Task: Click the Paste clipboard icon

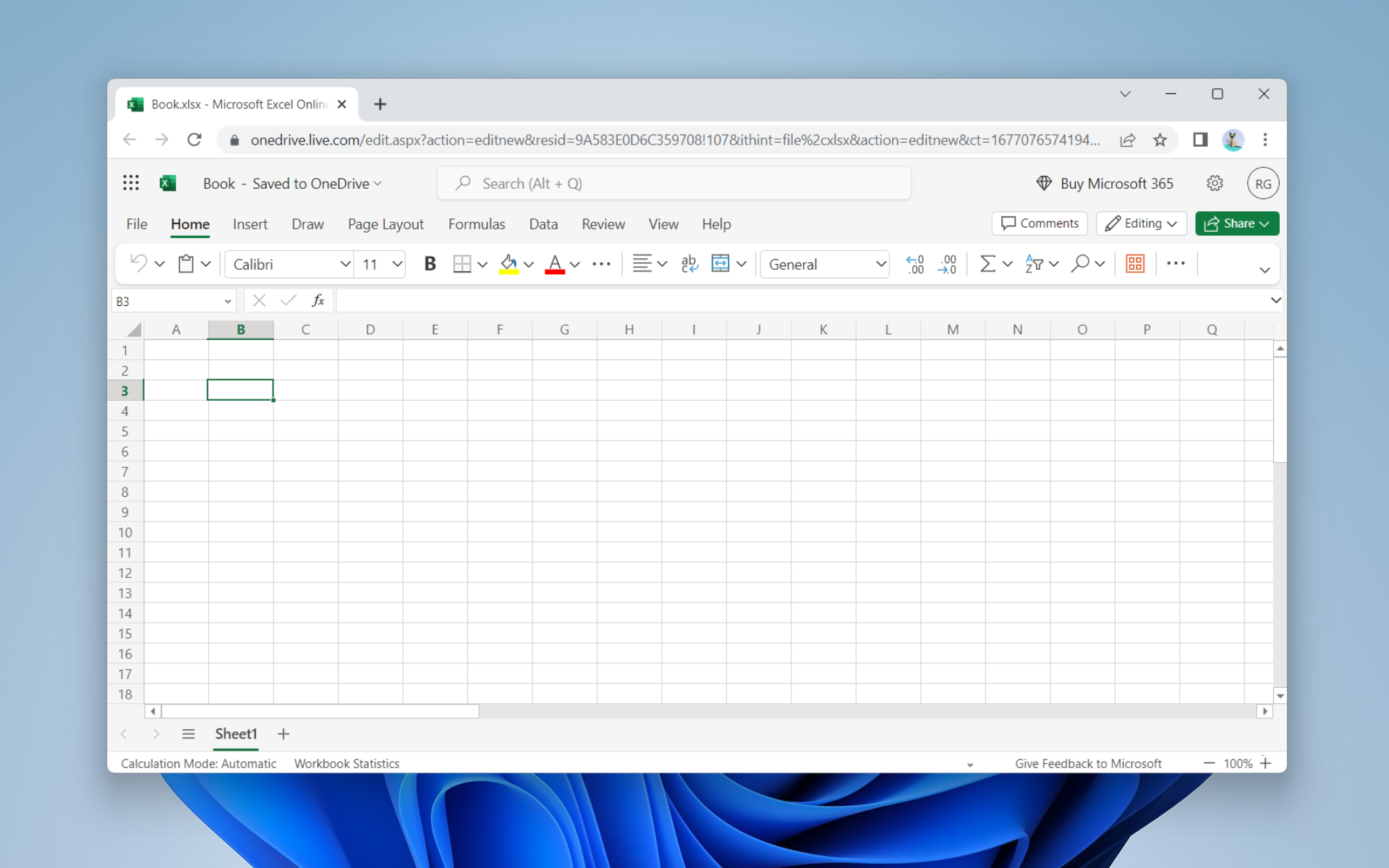Action: coord(186,263)
